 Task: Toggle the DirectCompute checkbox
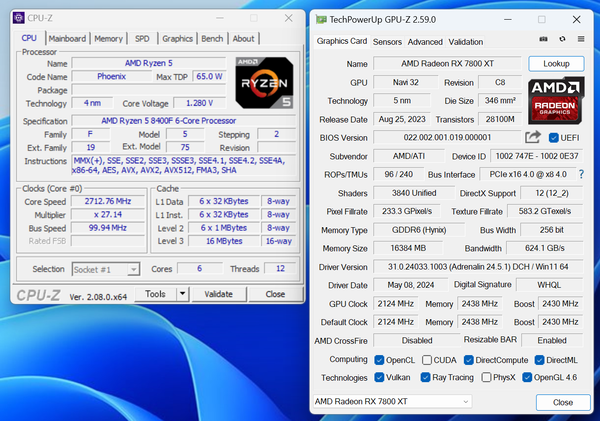[x=468, y=360]
